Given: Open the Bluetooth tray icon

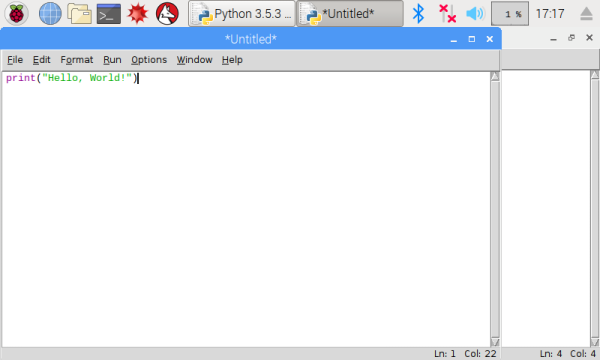Looking at the screenshot, I should (418, 14).
